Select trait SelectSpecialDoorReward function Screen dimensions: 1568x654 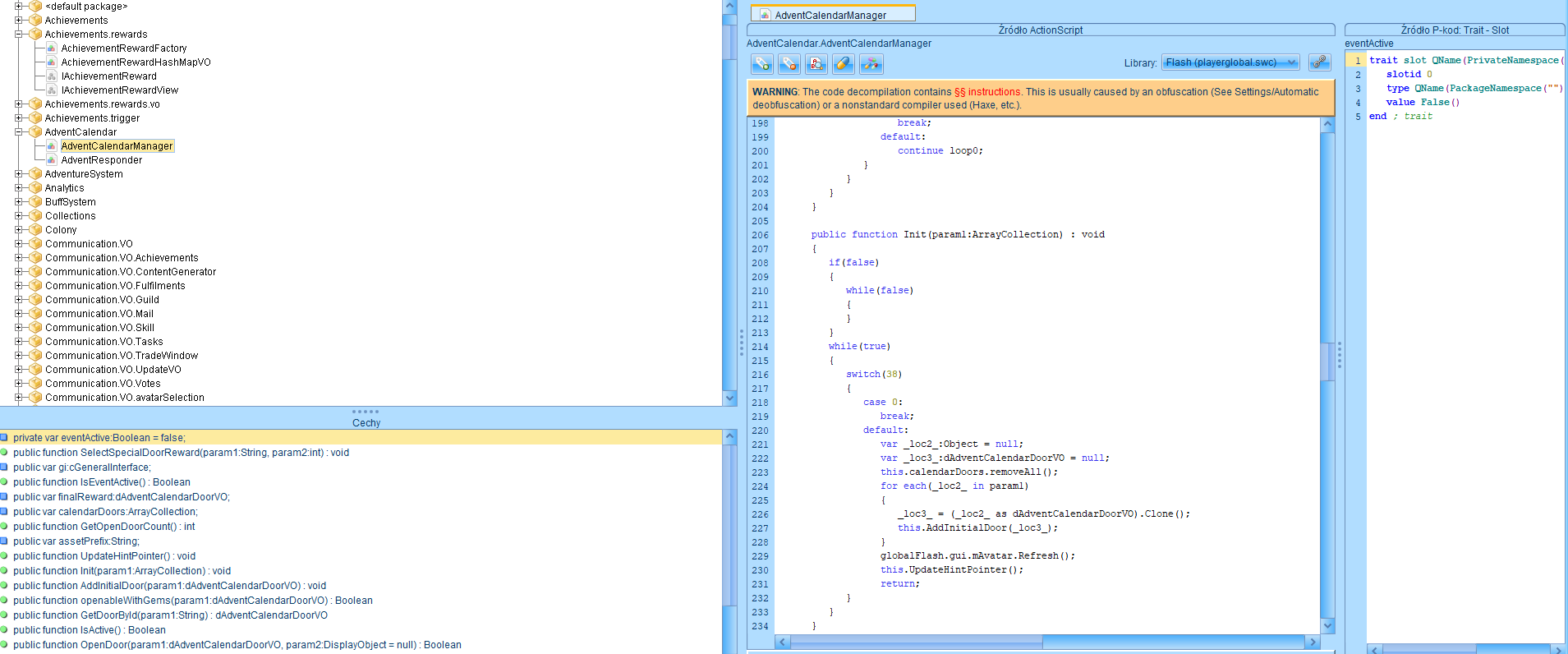181,452
